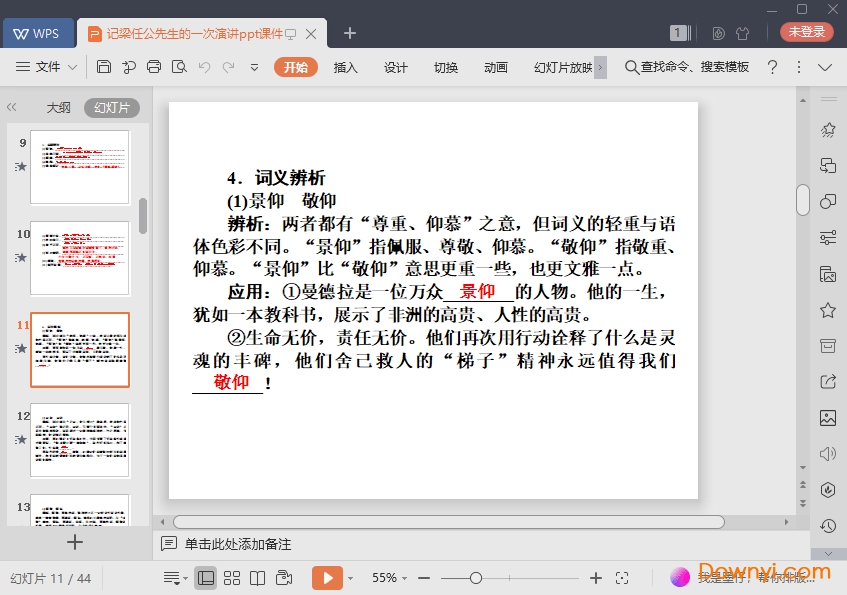Click the print icon

point(153,67)
